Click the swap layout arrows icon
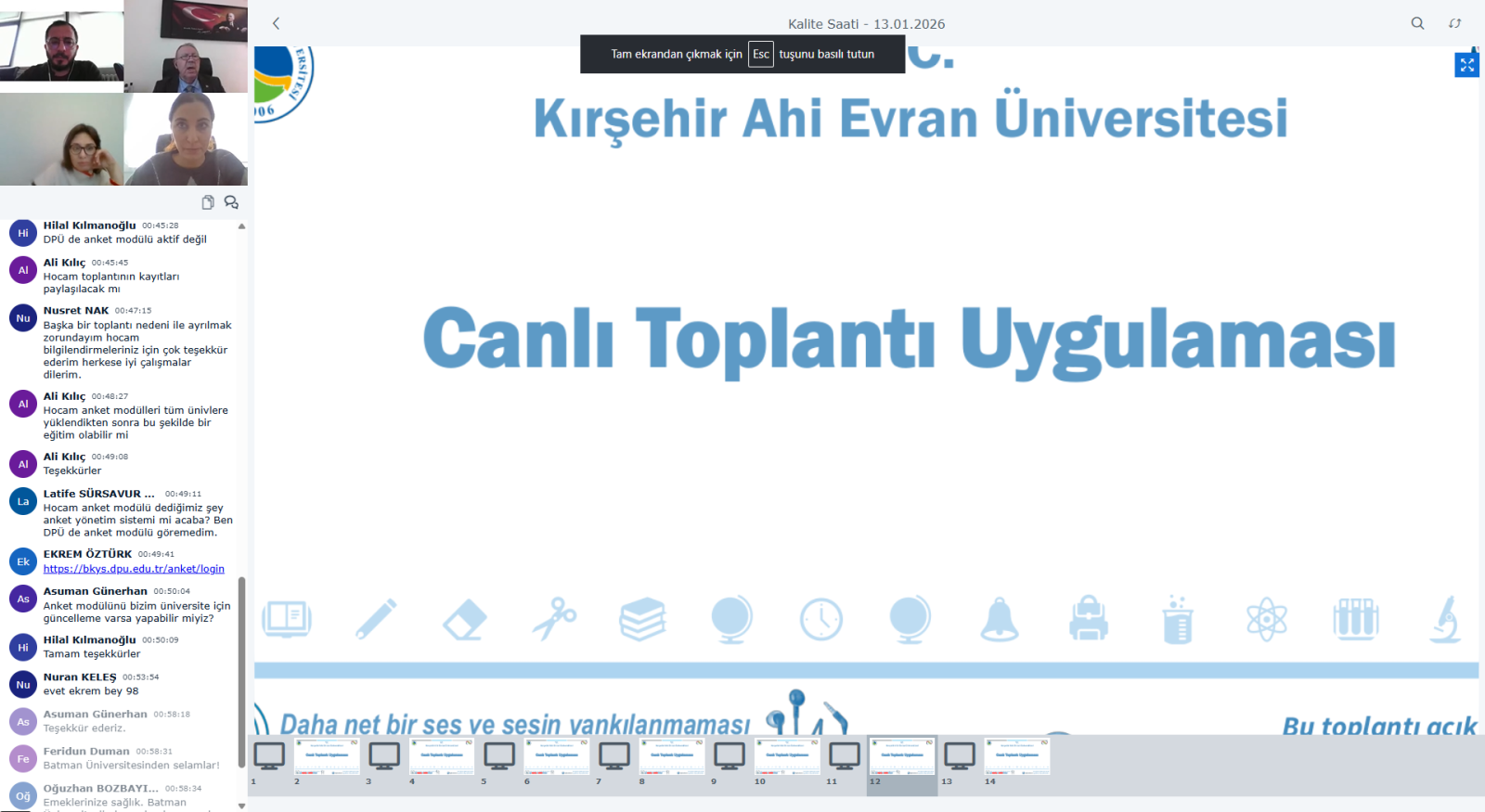The height and width of the screenshot is (812, 1485). (1454, 23)
